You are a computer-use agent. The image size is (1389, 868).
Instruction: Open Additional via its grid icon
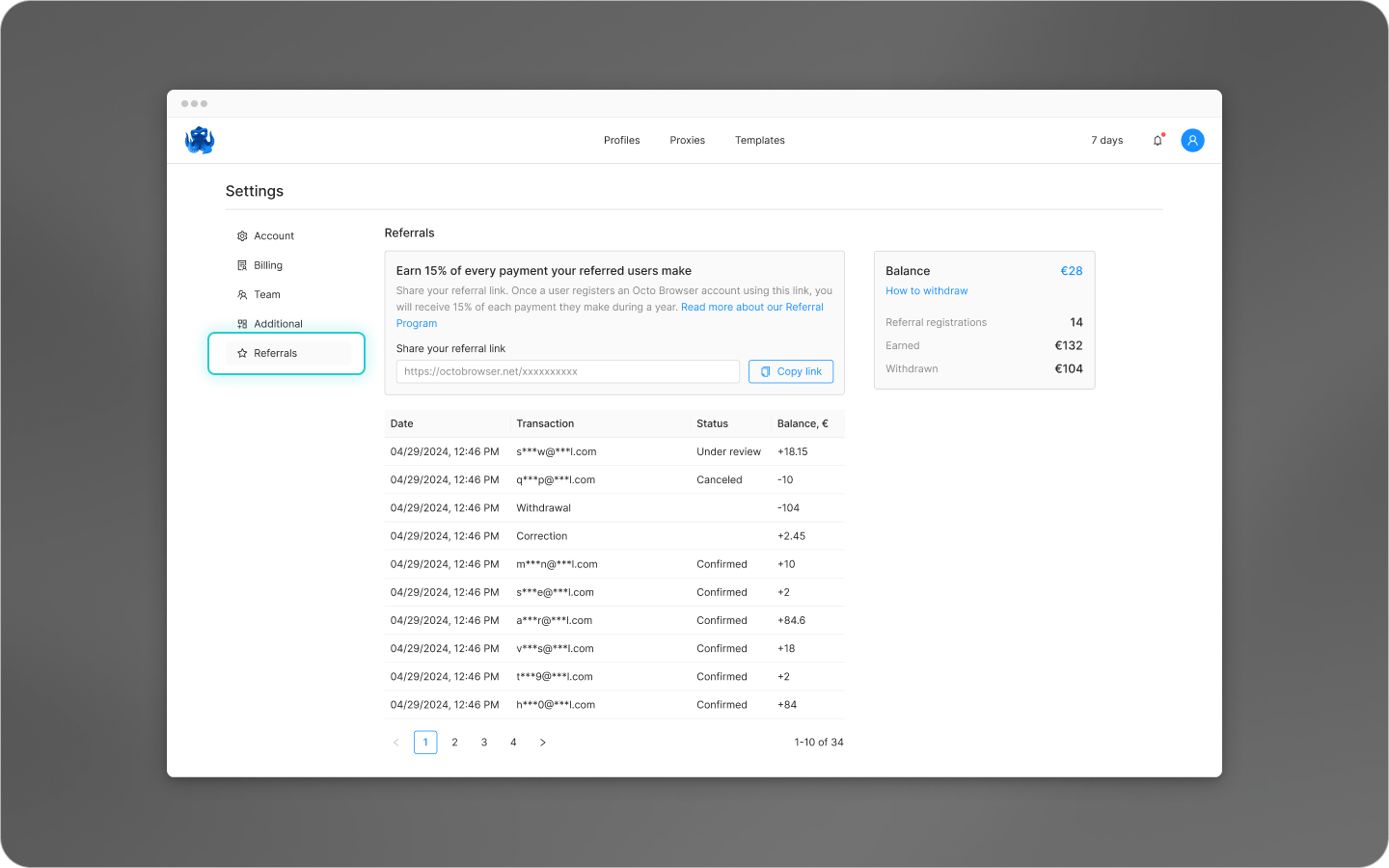(241, 323)
